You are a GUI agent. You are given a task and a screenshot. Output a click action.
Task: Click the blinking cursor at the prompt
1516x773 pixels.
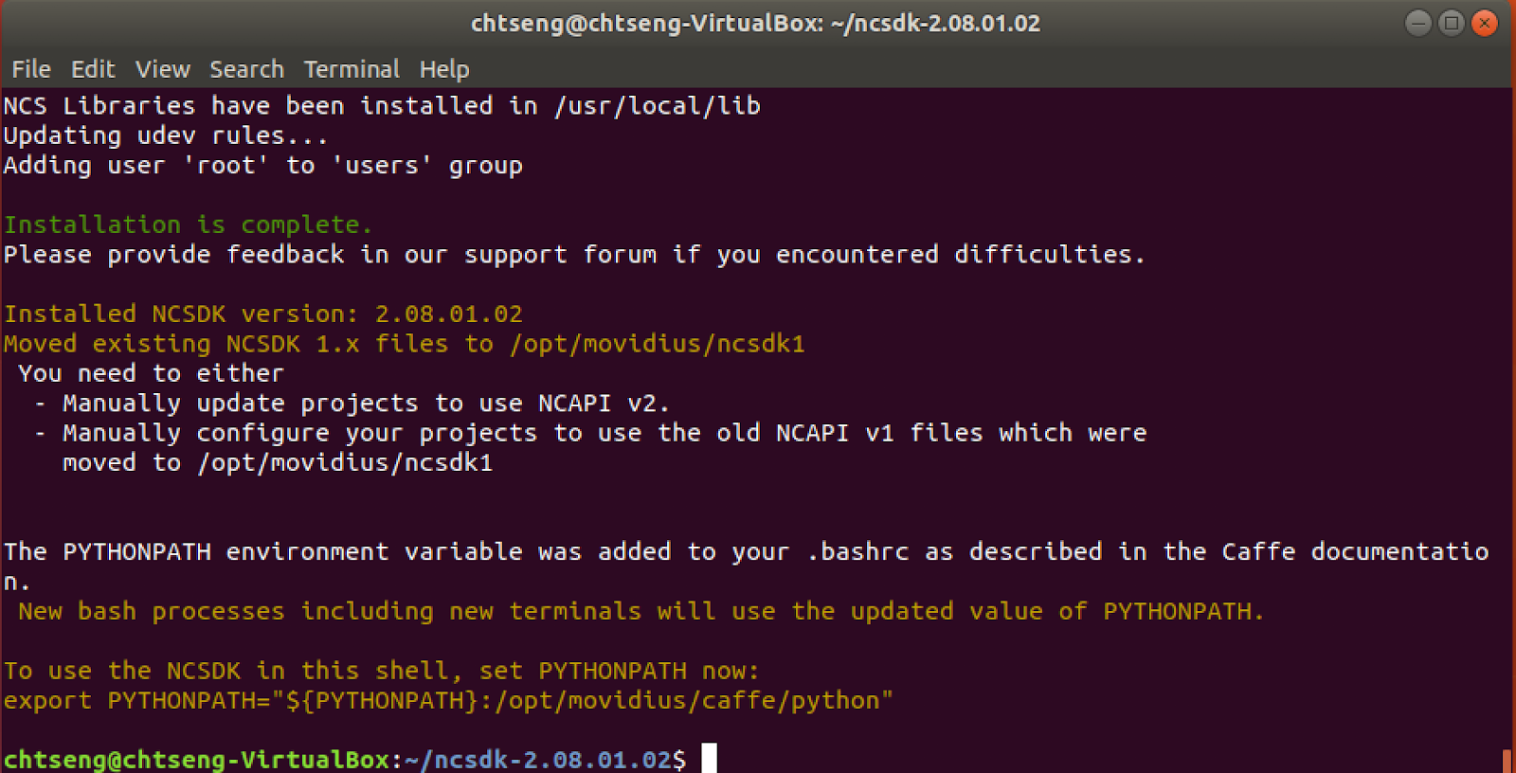709,759
